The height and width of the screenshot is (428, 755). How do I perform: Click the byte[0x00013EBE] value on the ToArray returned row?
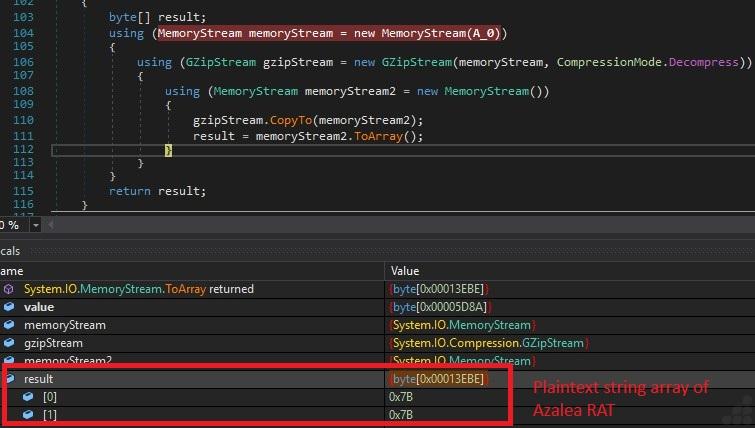click(438, 289)
